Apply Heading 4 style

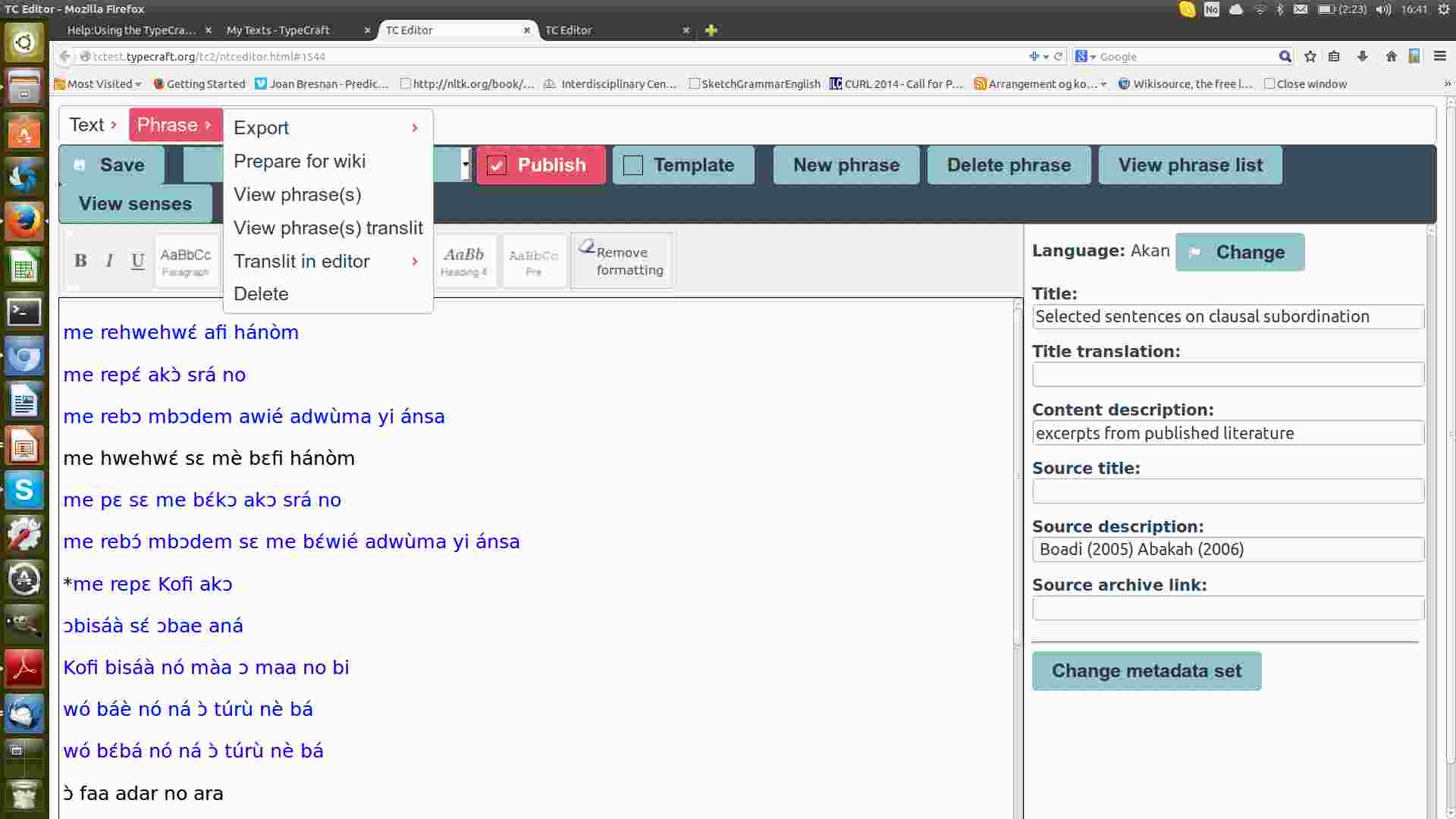point(463,261)
